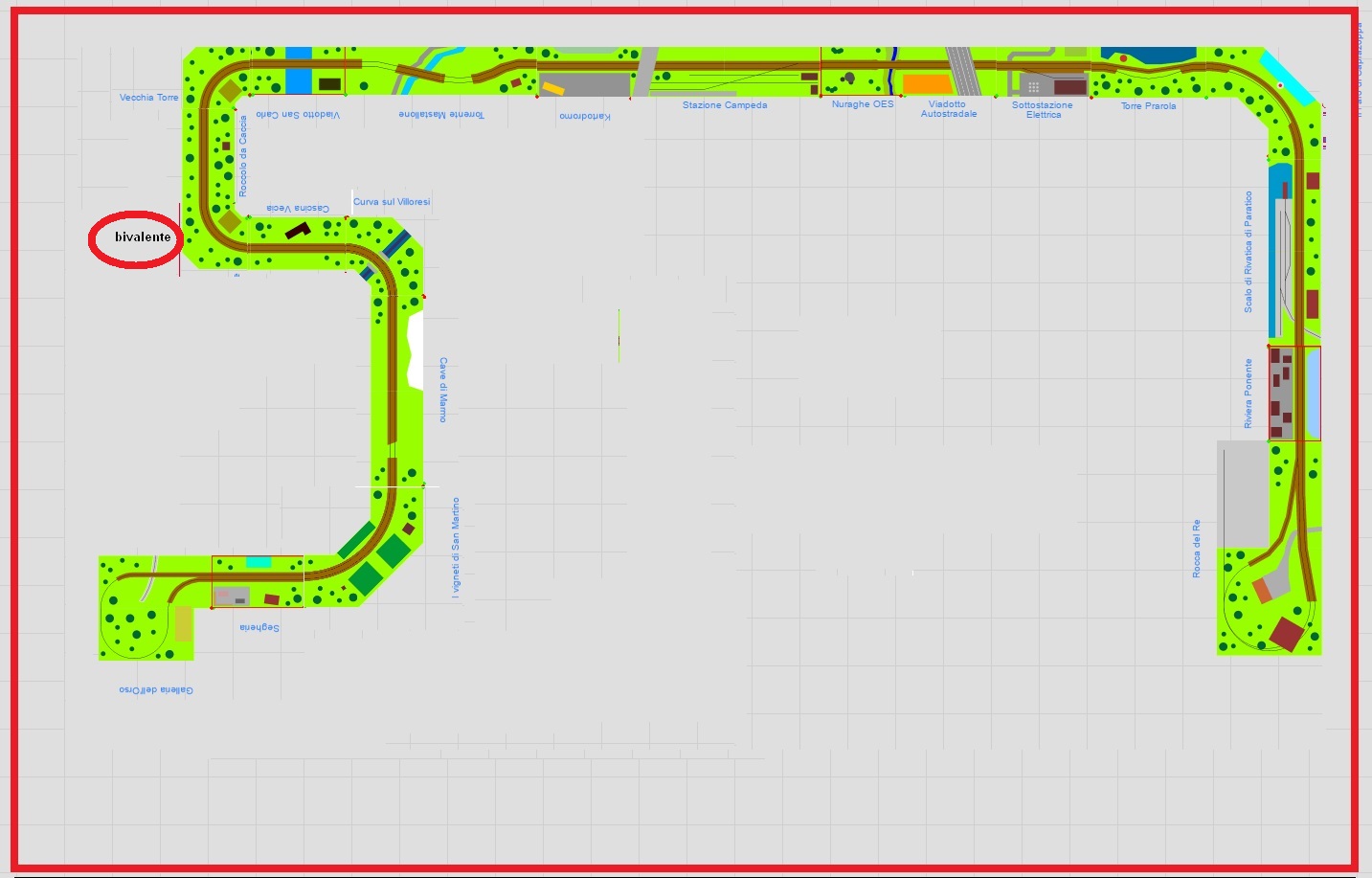Select the yellow kart object at Kartodromo
The image size is (1372, 878).
click(553, 88)
